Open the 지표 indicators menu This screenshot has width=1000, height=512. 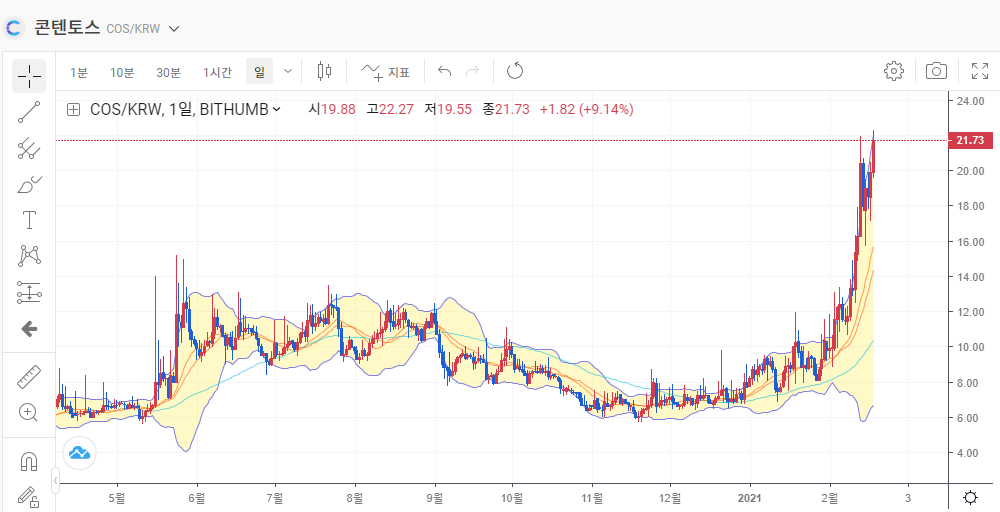tap(385, 71)
